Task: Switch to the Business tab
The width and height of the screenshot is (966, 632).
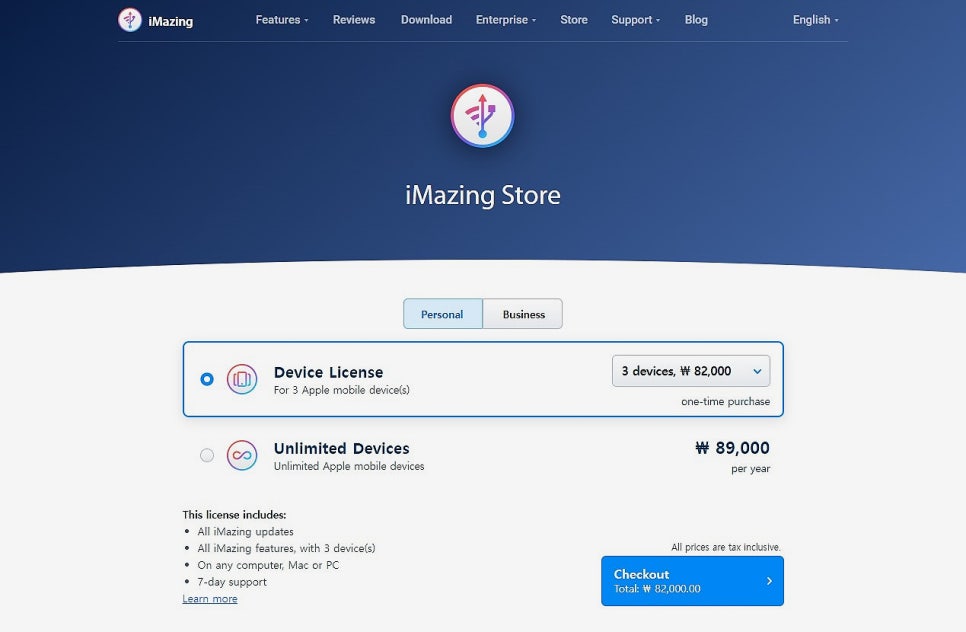Action: click(x=523, y=314)
